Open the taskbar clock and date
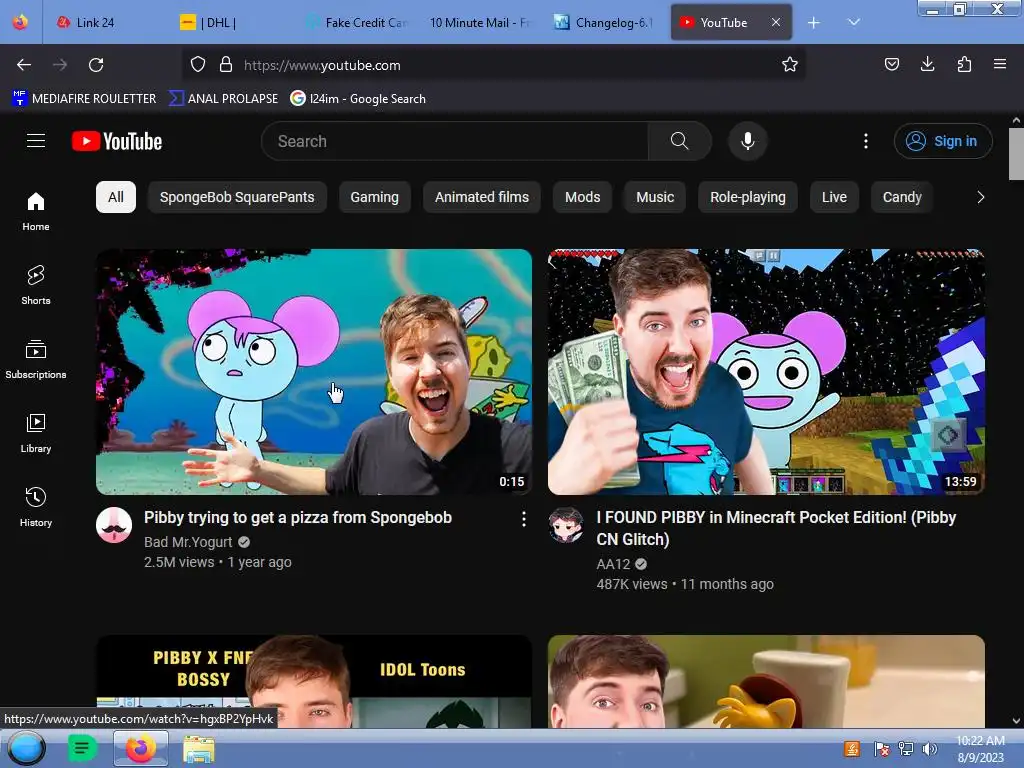The width and height of the screenshot is (1024, 768). [980, 749]
